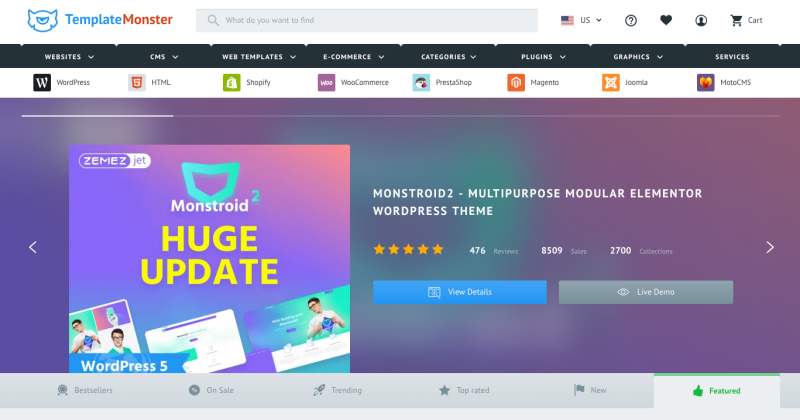The width and height of the screenshot is (800, 420).
Task: Open the Web Templates dropdown menu
Action: pyautogui.click(x=259, y=57)
